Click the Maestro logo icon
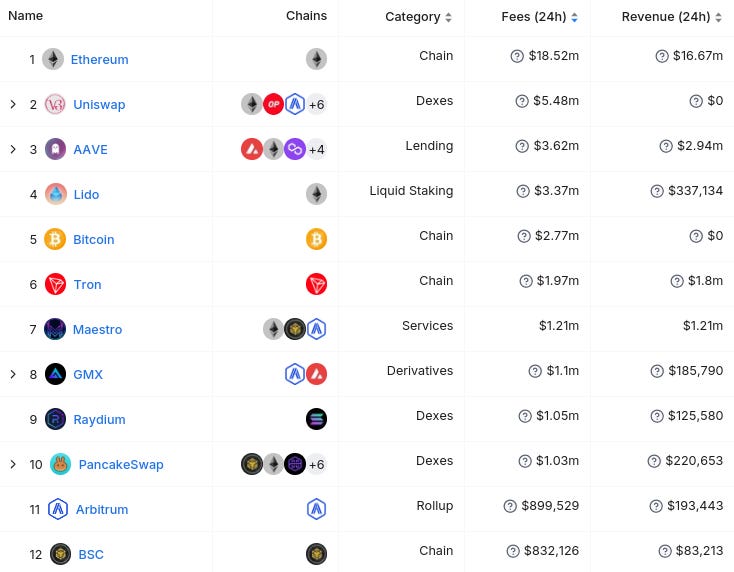The width and height of the screenshot is (734, 572). point(55,329)
